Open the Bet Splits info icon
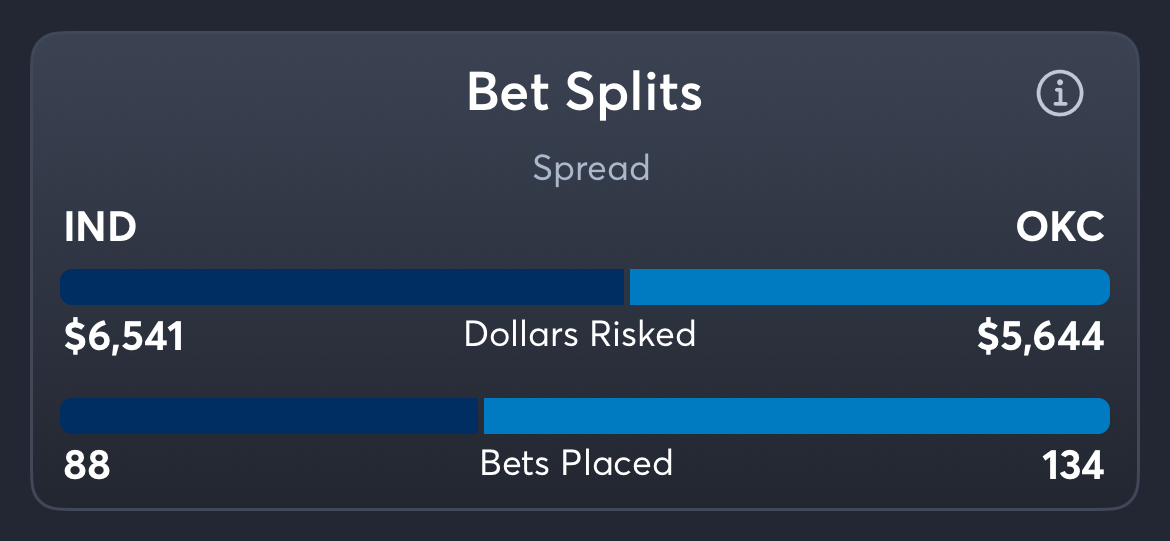 1060,94
